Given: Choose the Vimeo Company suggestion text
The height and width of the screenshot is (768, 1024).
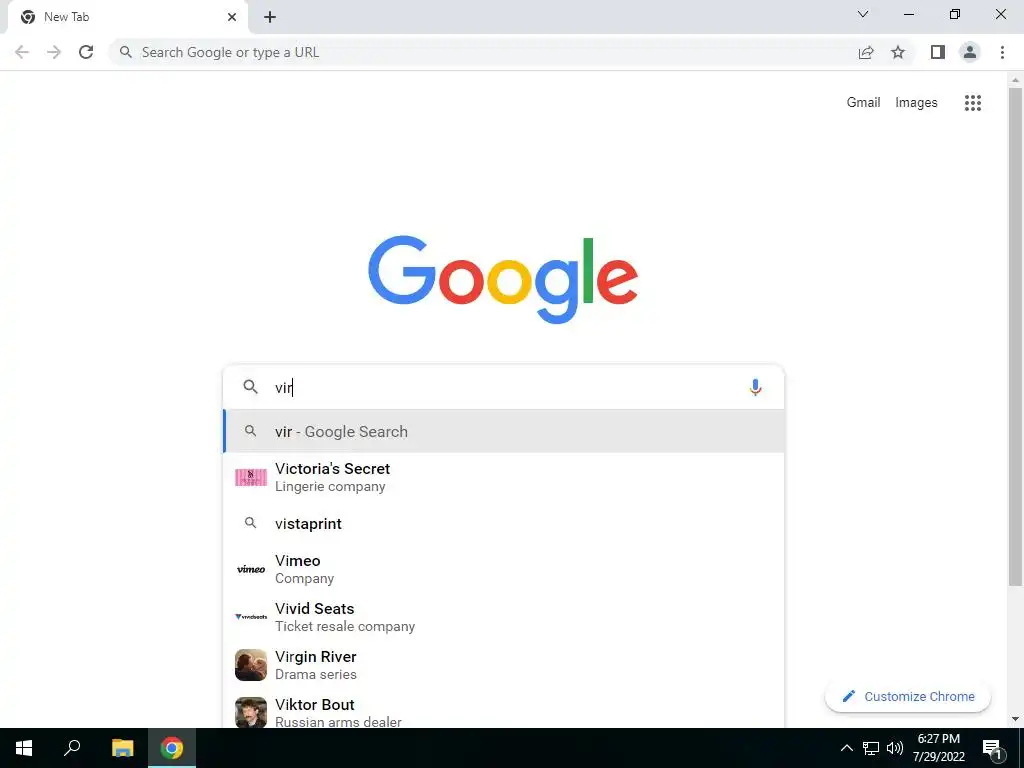Looking at the screenshot, I should (x=304, y=569).
